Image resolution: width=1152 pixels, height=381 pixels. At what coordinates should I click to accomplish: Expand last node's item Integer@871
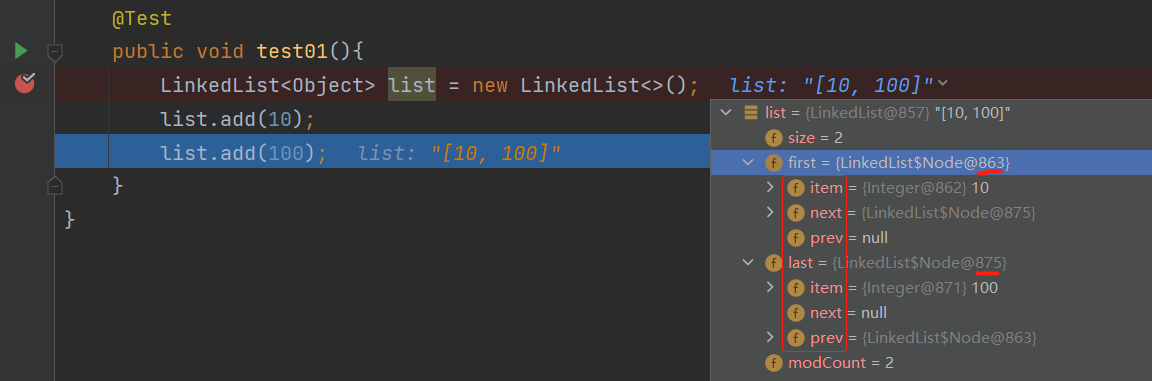[x=771, y=288]
